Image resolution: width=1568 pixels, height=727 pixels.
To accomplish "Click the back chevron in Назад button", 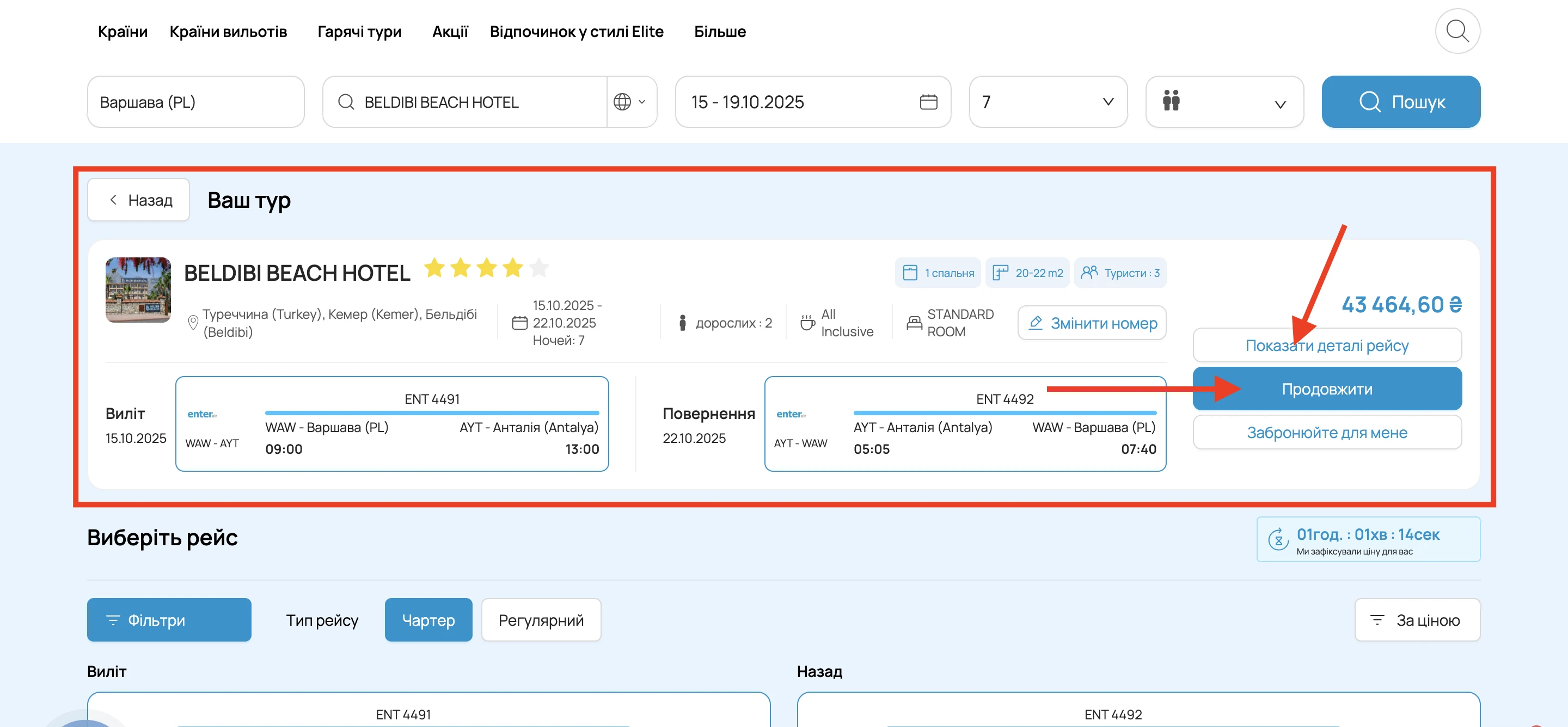I will 113,200.
